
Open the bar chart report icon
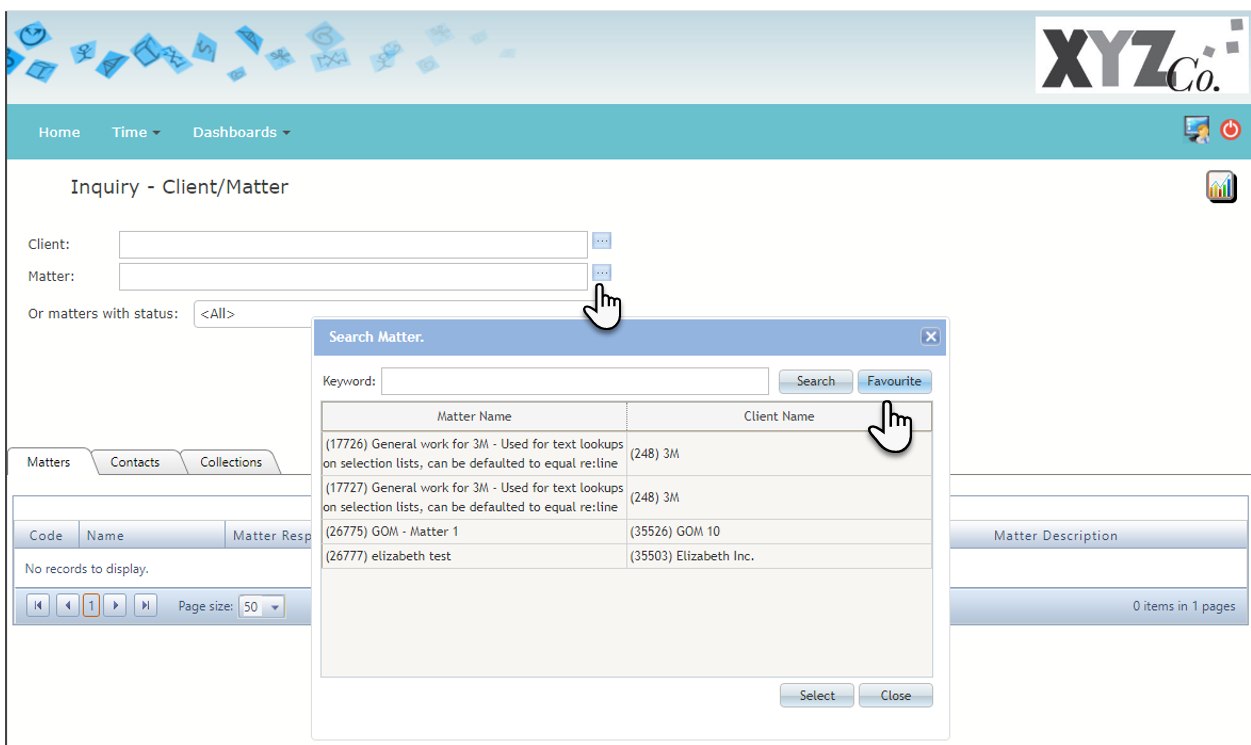point(1221,186)
